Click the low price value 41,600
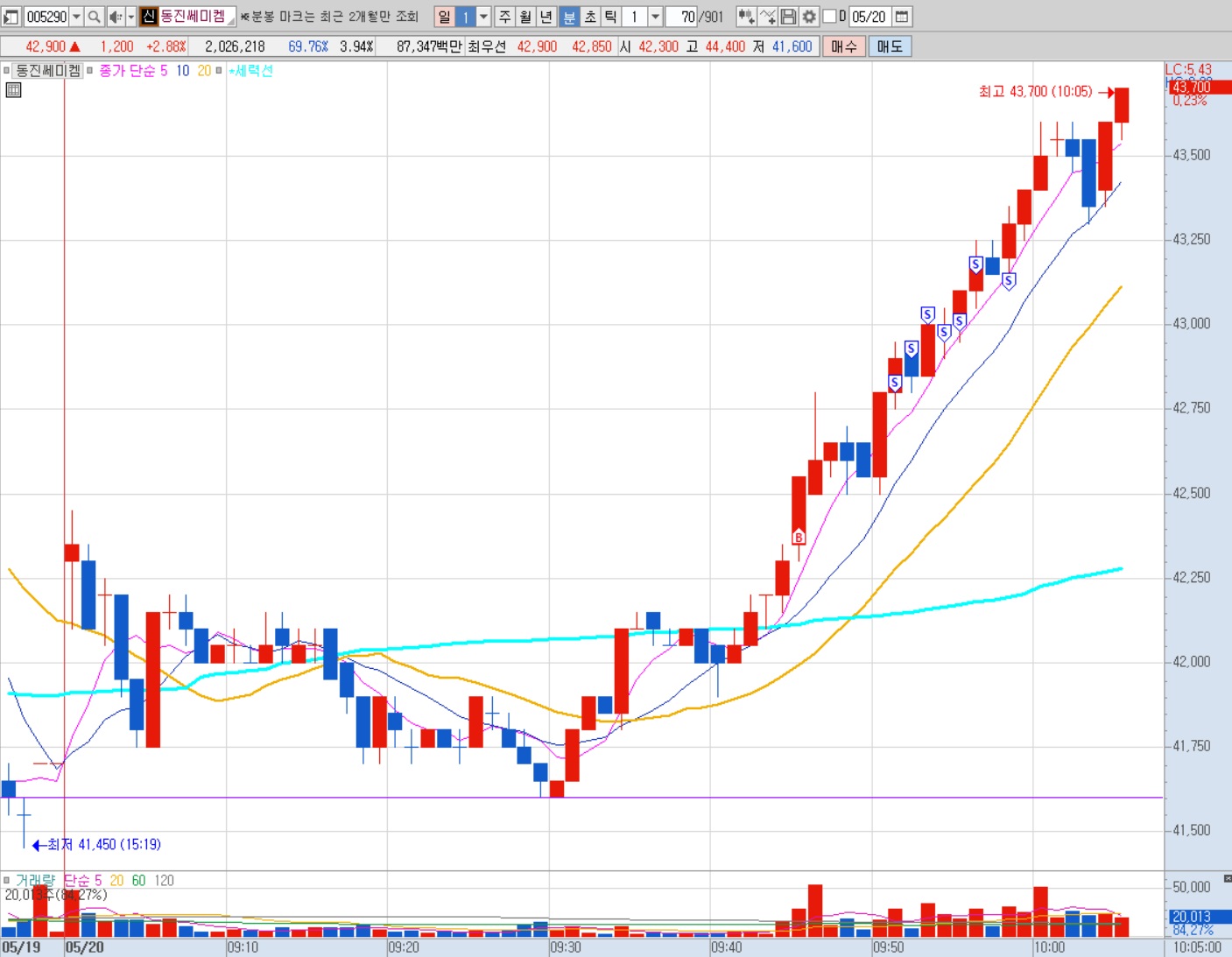This screenshot has height=957, width=1232. (792, 46)
